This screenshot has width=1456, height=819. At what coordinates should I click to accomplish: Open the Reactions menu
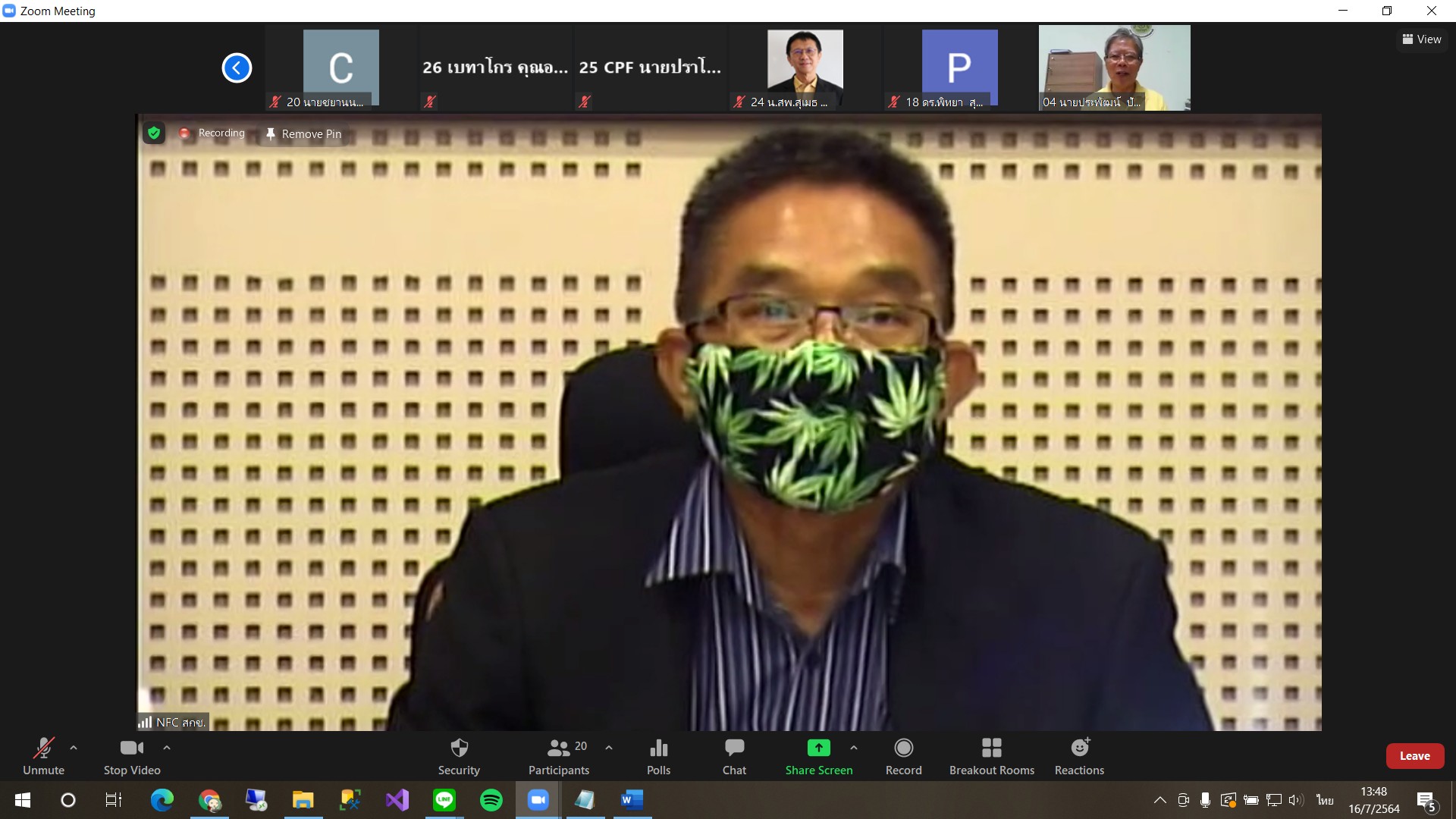point(1079,756)
